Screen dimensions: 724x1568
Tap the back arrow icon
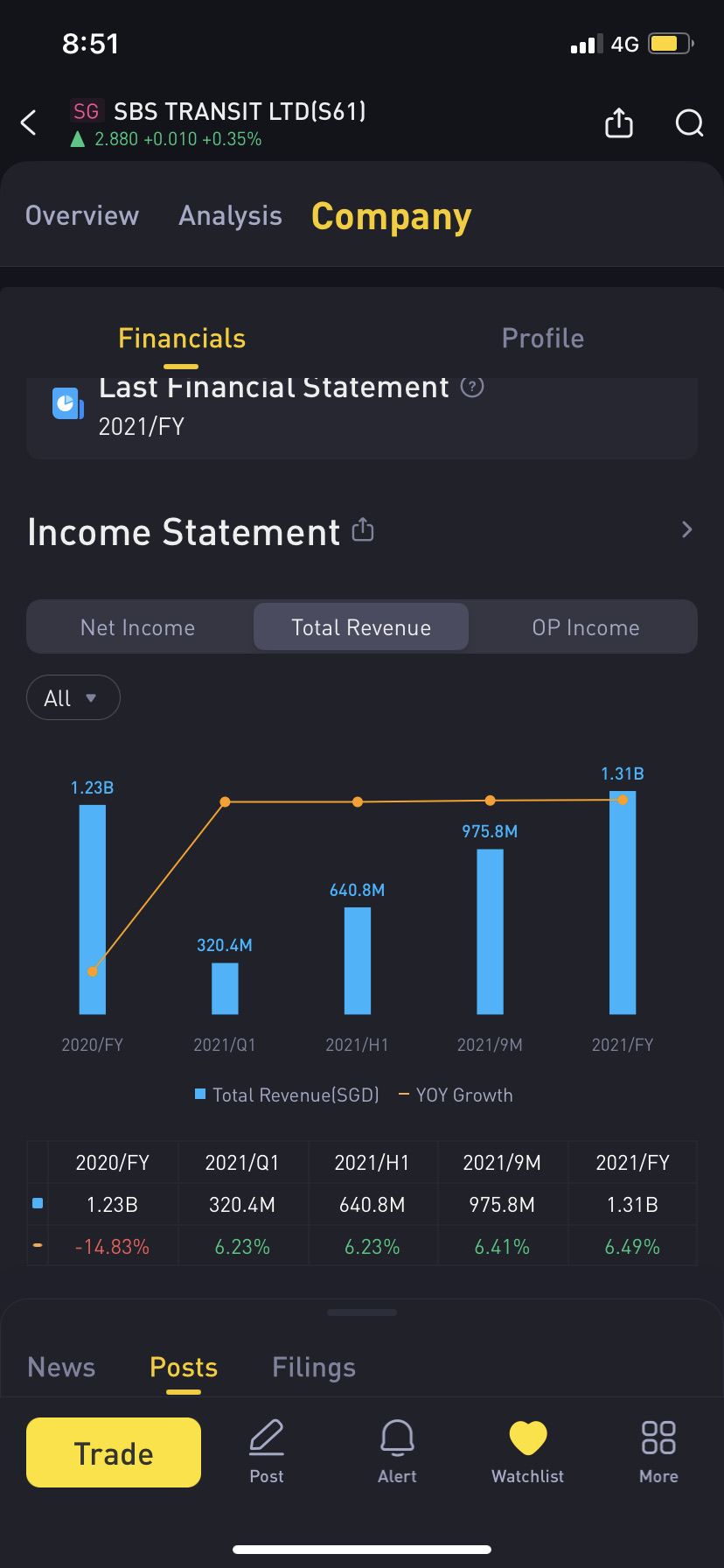tap(29, 122)
